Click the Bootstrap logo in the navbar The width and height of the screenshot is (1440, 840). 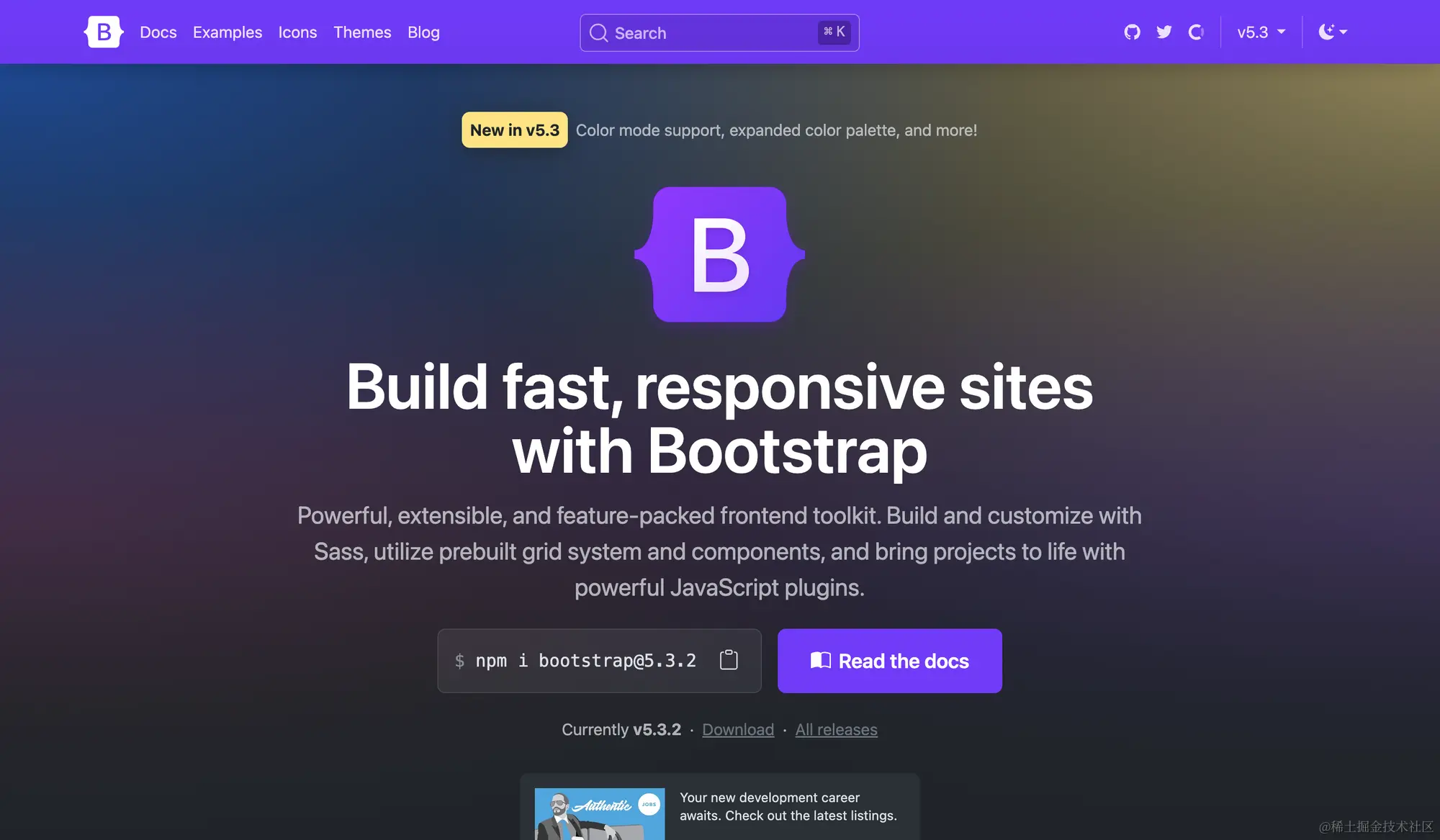pos(104,32)
